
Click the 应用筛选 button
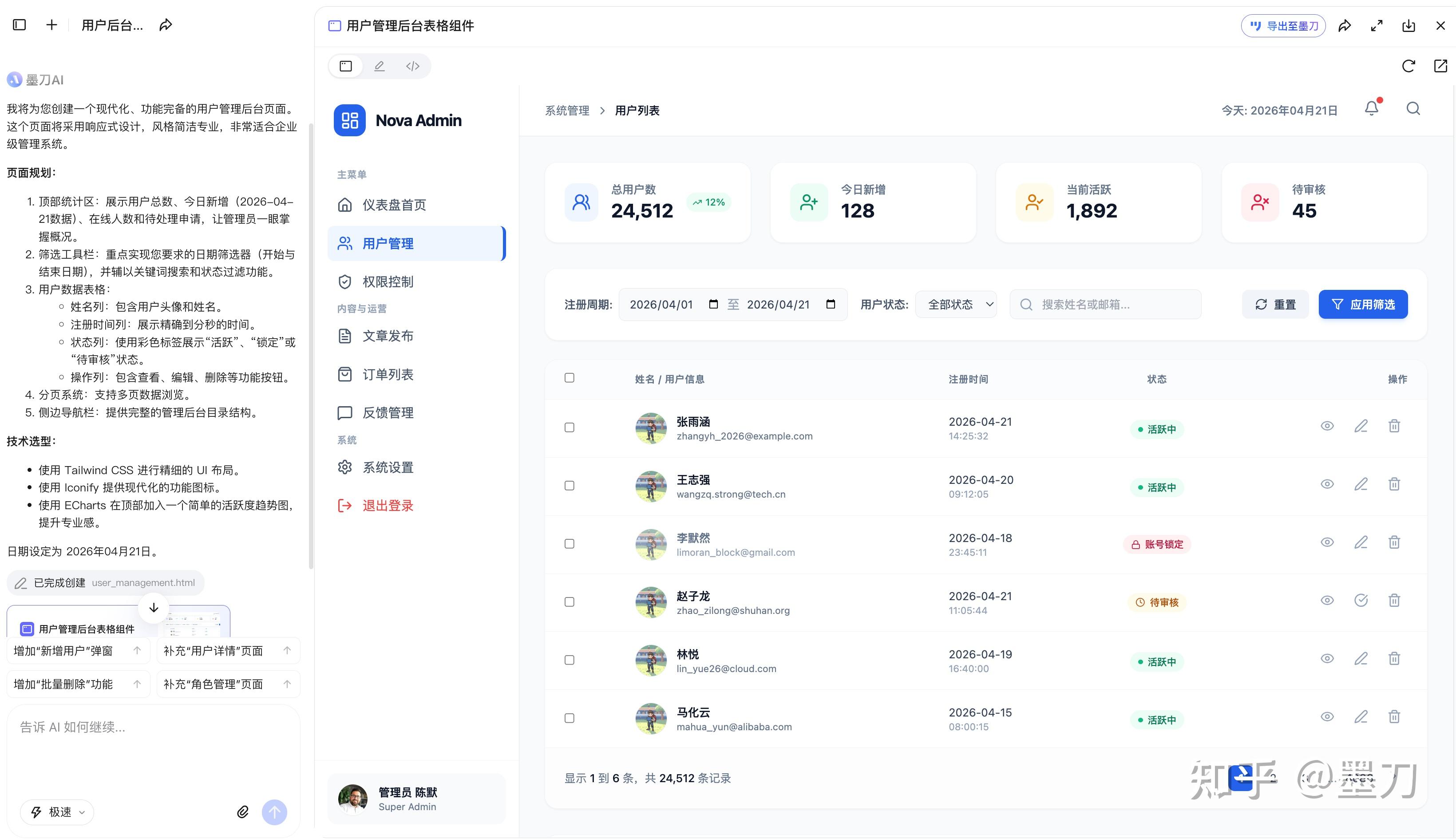(x=1363, y=304)
